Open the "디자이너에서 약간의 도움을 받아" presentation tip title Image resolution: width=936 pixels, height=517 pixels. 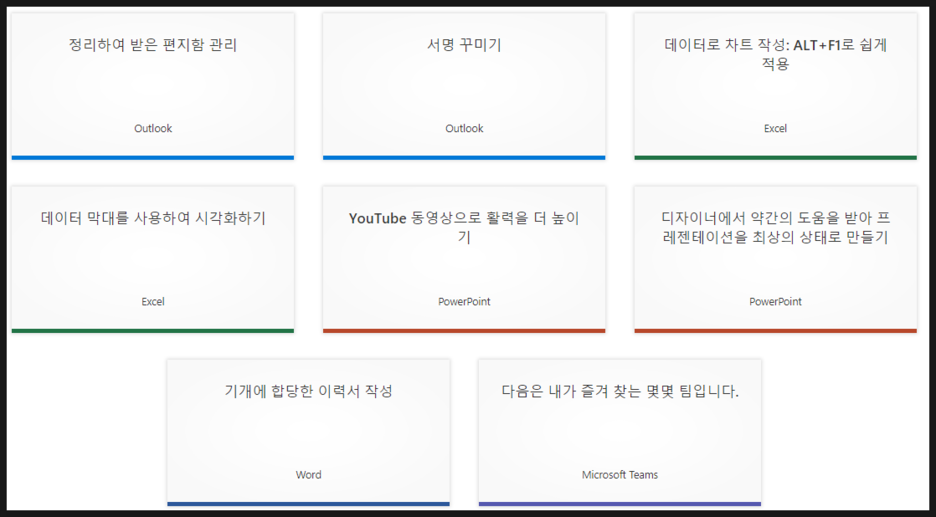pos(775,227)
